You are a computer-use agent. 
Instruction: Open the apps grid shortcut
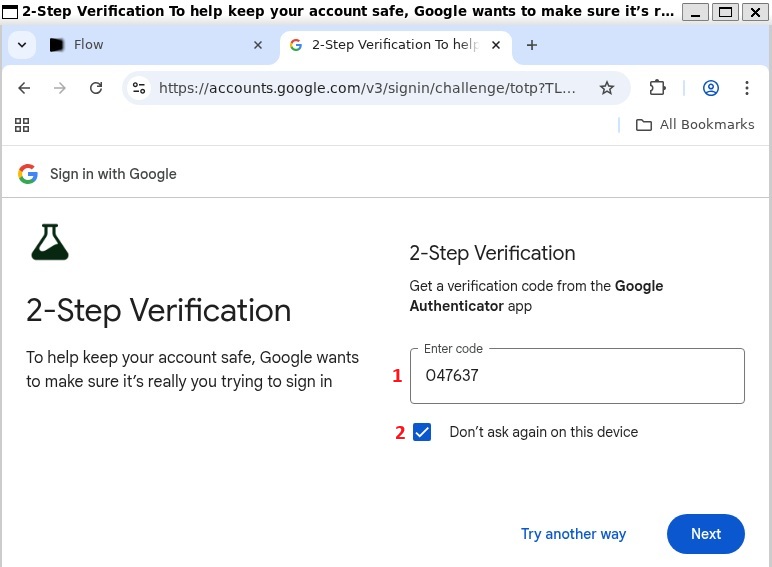(x=22, y=125)
